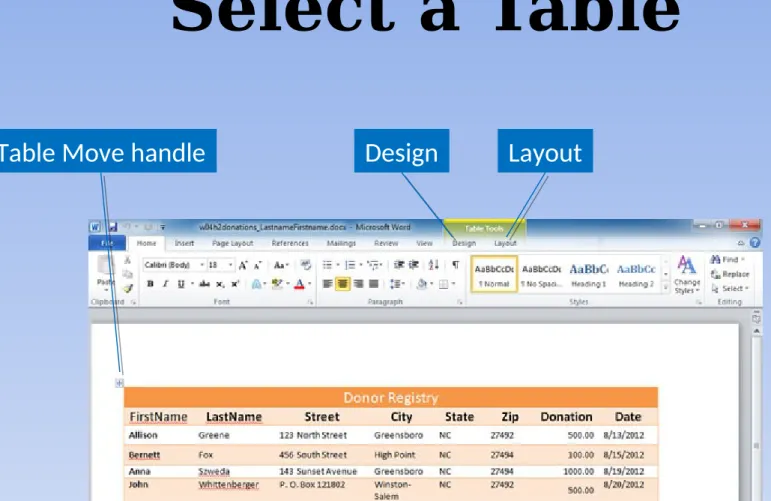Click the Undo icon in title bar
The width and height of the screenshot is (771, 501).
pos(127,227)
